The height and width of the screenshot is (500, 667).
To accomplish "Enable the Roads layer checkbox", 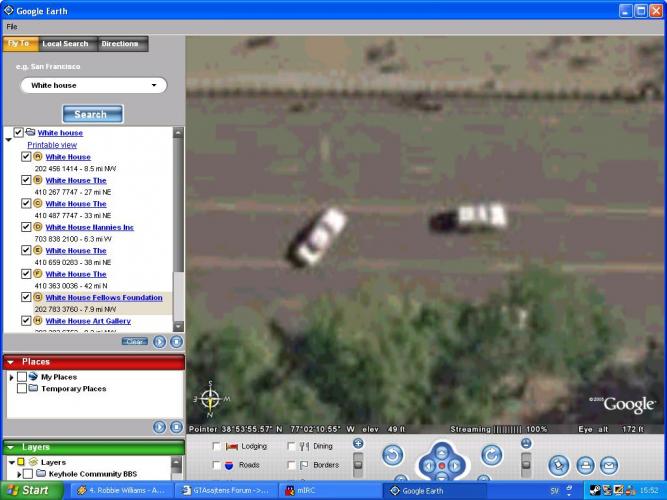I will pos(217,465).
